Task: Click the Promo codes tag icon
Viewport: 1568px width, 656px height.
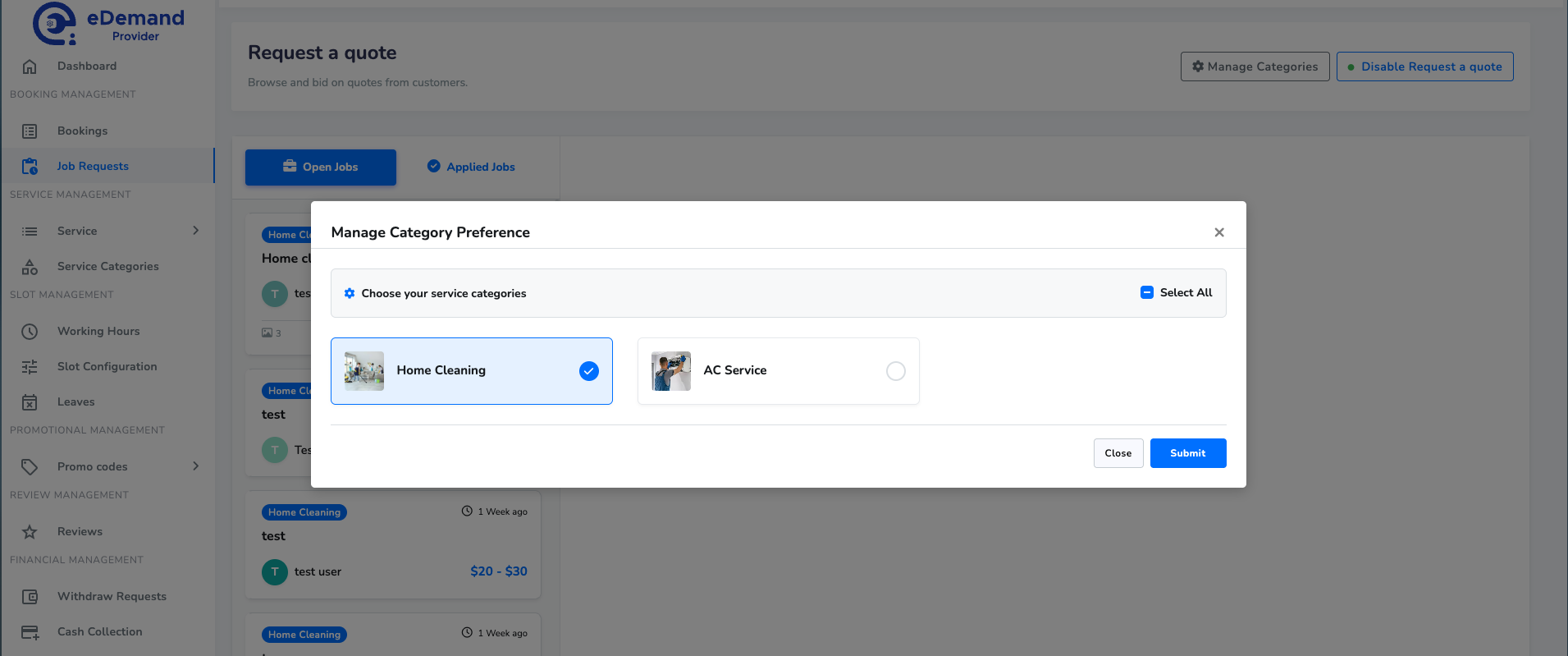Action: [30, 467]
